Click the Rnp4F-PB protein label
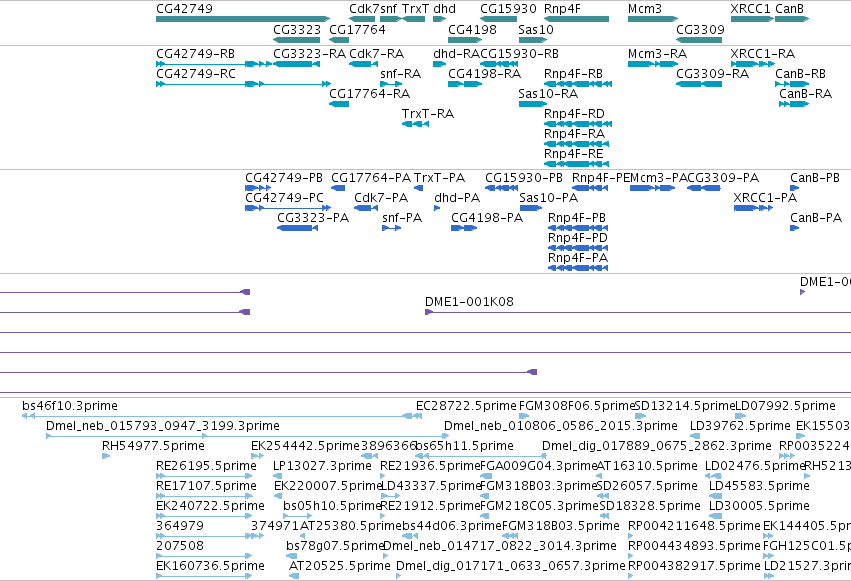This screenshot has width=851, height=581. [576, 218]
